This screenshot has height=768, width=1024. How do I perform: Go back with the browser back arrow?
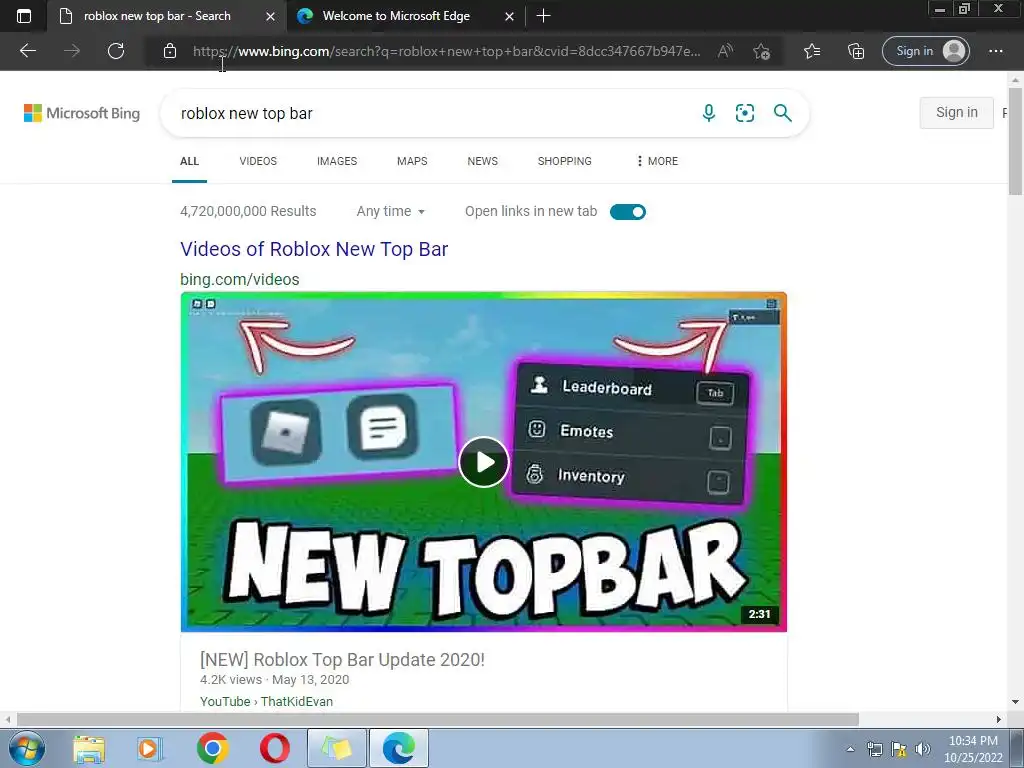click(27, 51)
